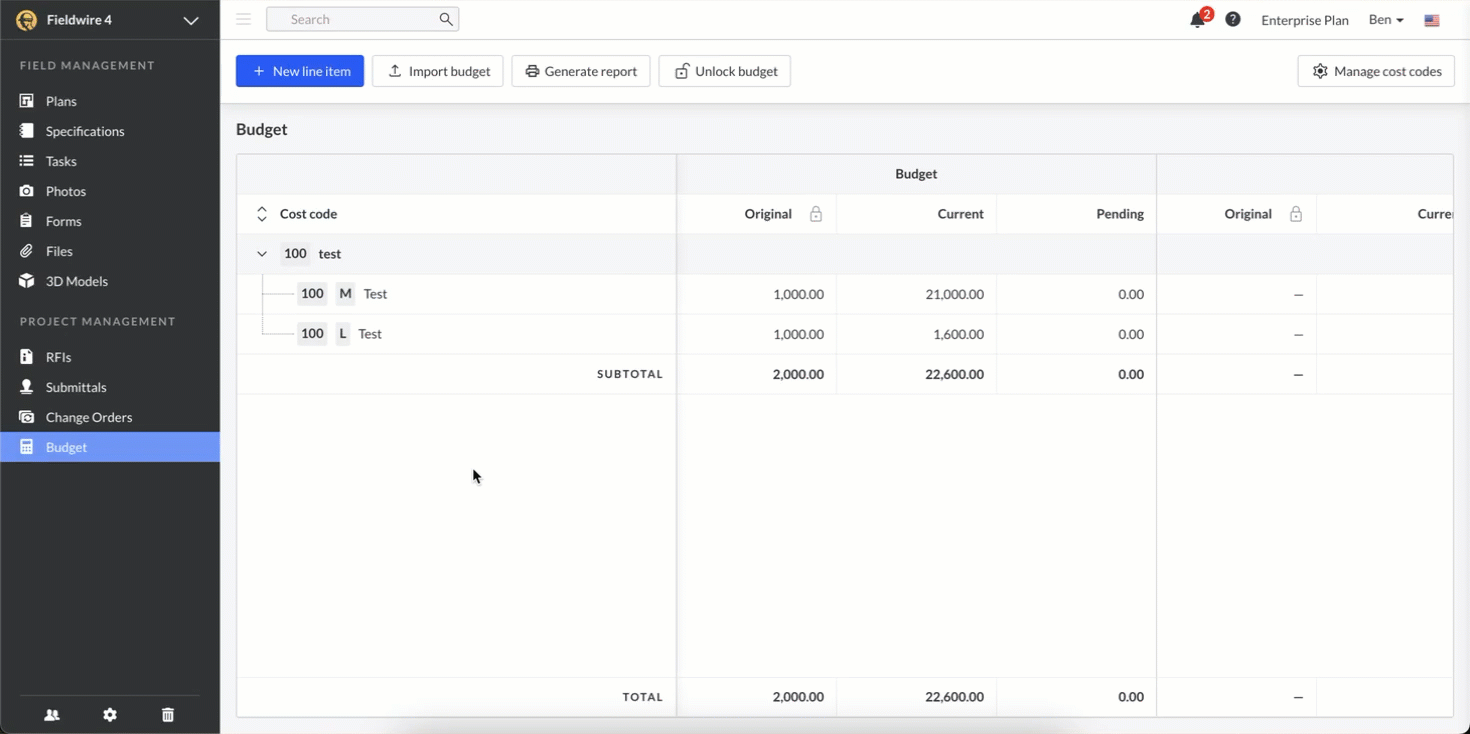Toggle the hamburger sidebar menu

(243, 19)
